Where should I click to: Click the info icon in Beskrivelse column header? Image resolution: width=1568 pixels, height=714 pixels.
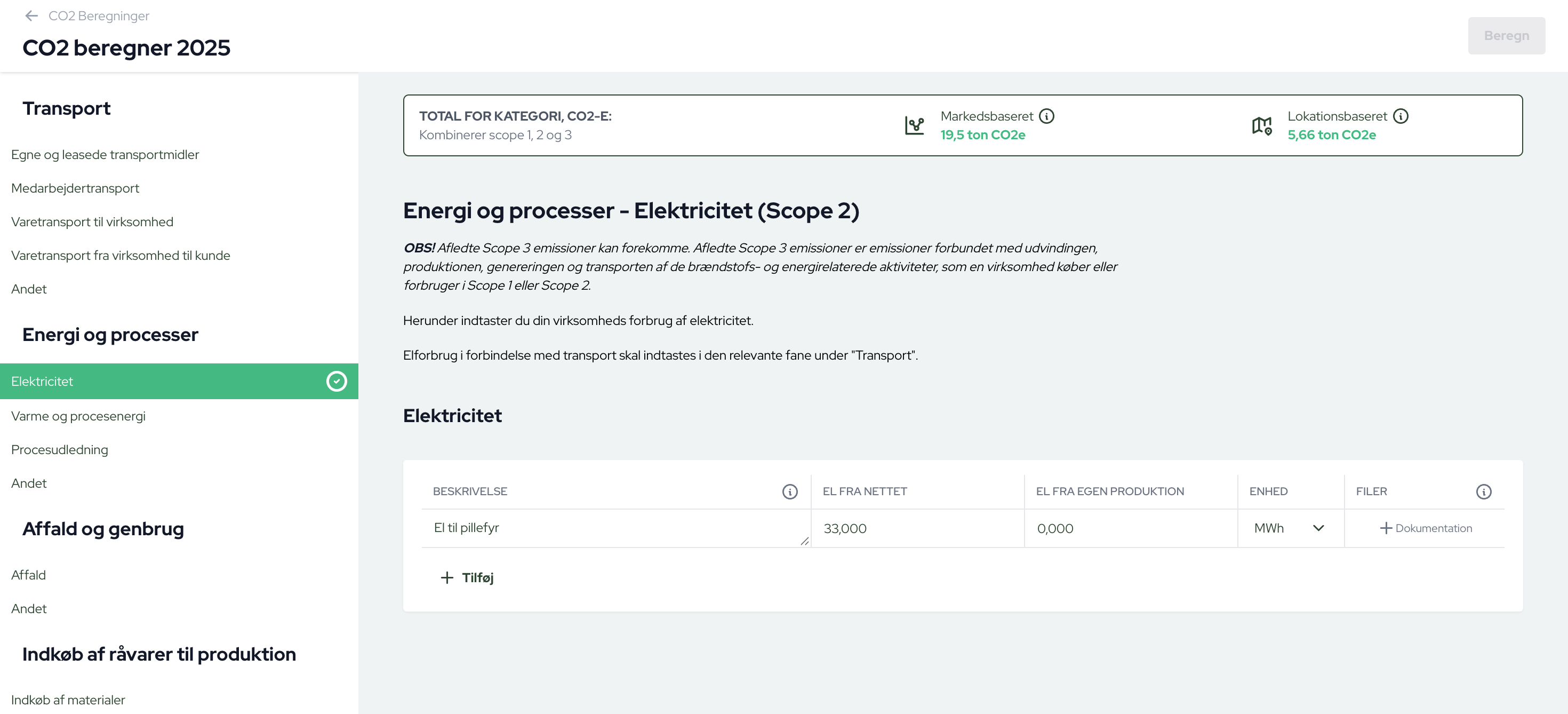click(x=789, y=491)
